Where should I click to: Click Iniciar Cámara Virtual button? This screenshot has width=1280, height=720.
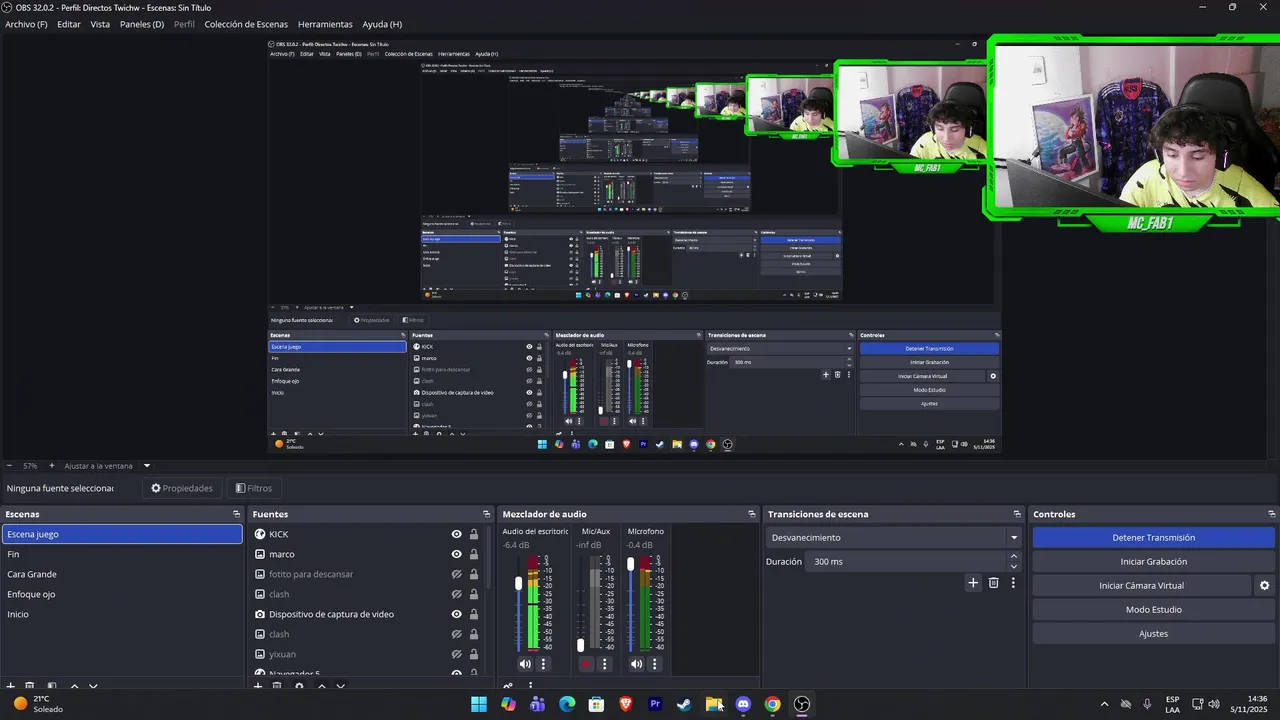coord(1141,586)
